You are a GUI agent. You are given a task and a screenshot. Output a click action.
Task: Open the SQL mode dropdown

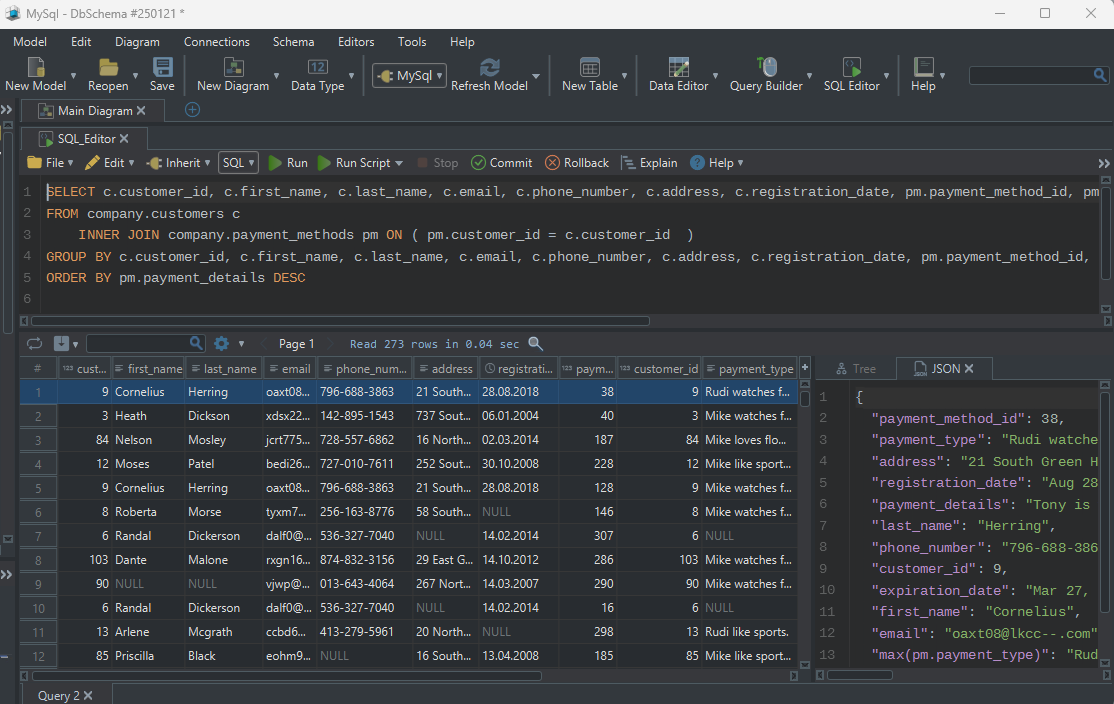238,163
